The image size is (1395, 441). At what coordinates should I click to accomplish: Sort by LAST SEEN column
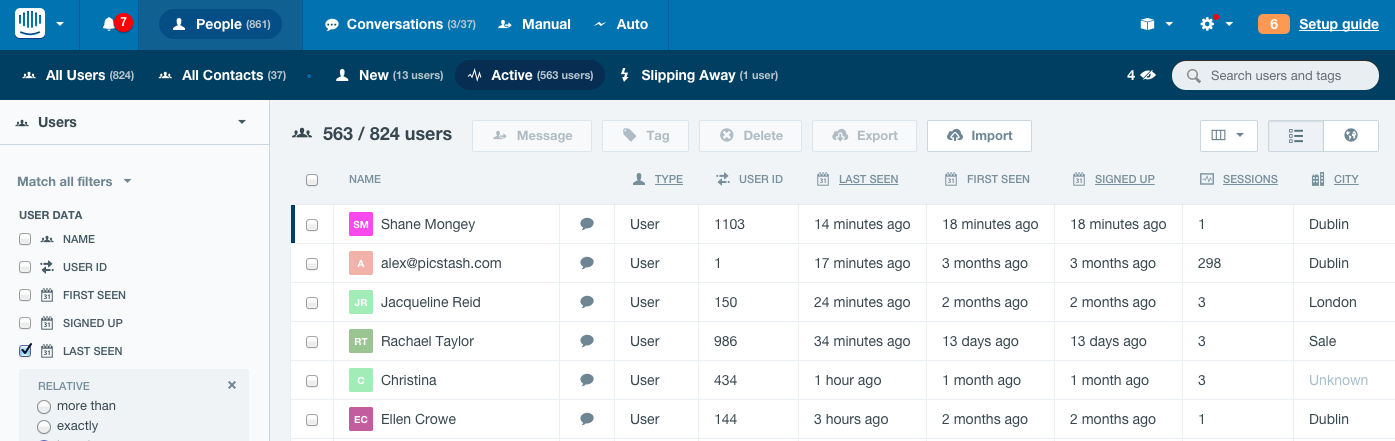click(868, 179)
